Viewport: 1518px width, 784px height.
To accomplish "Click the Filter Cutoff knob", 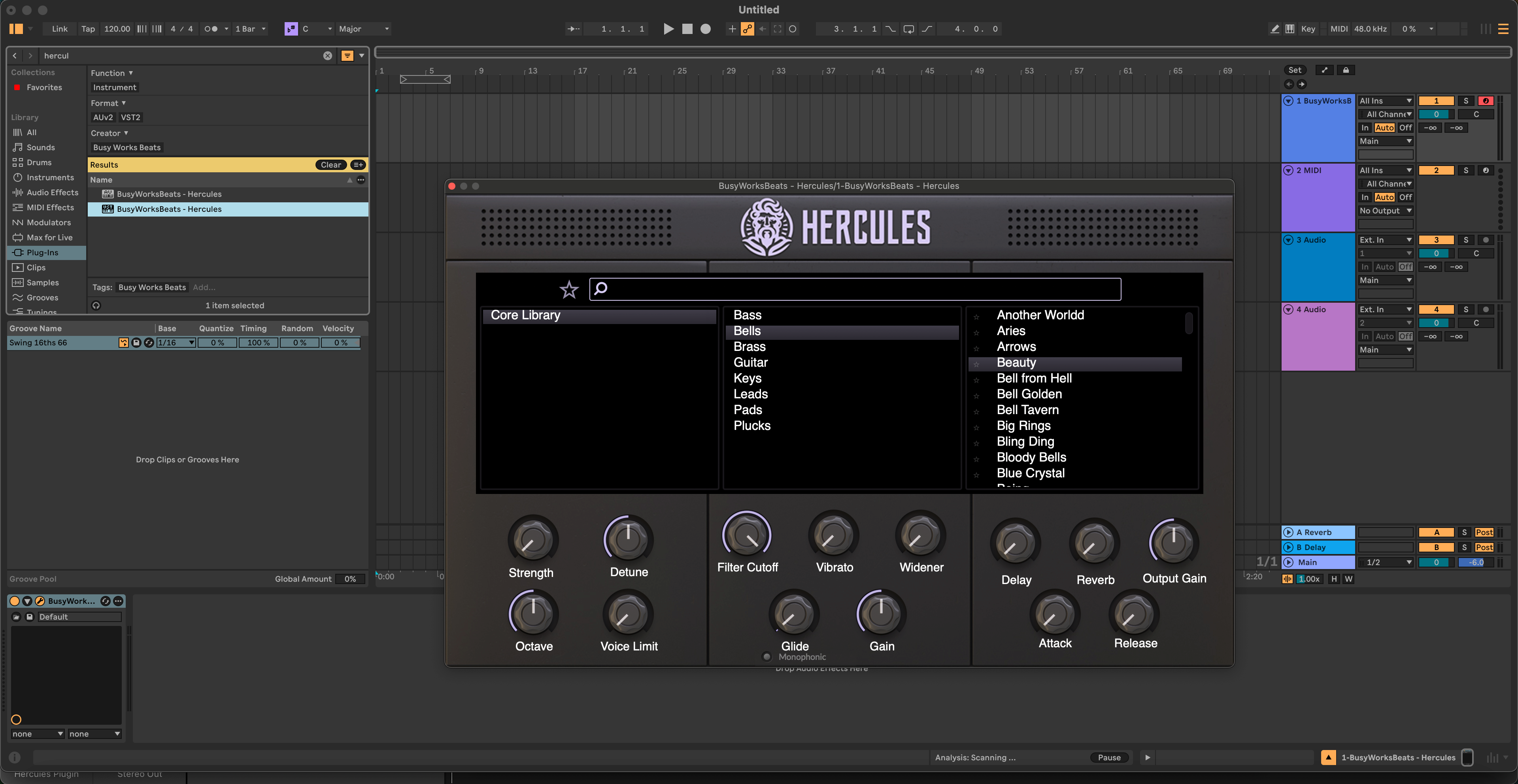I will (747, 535).
